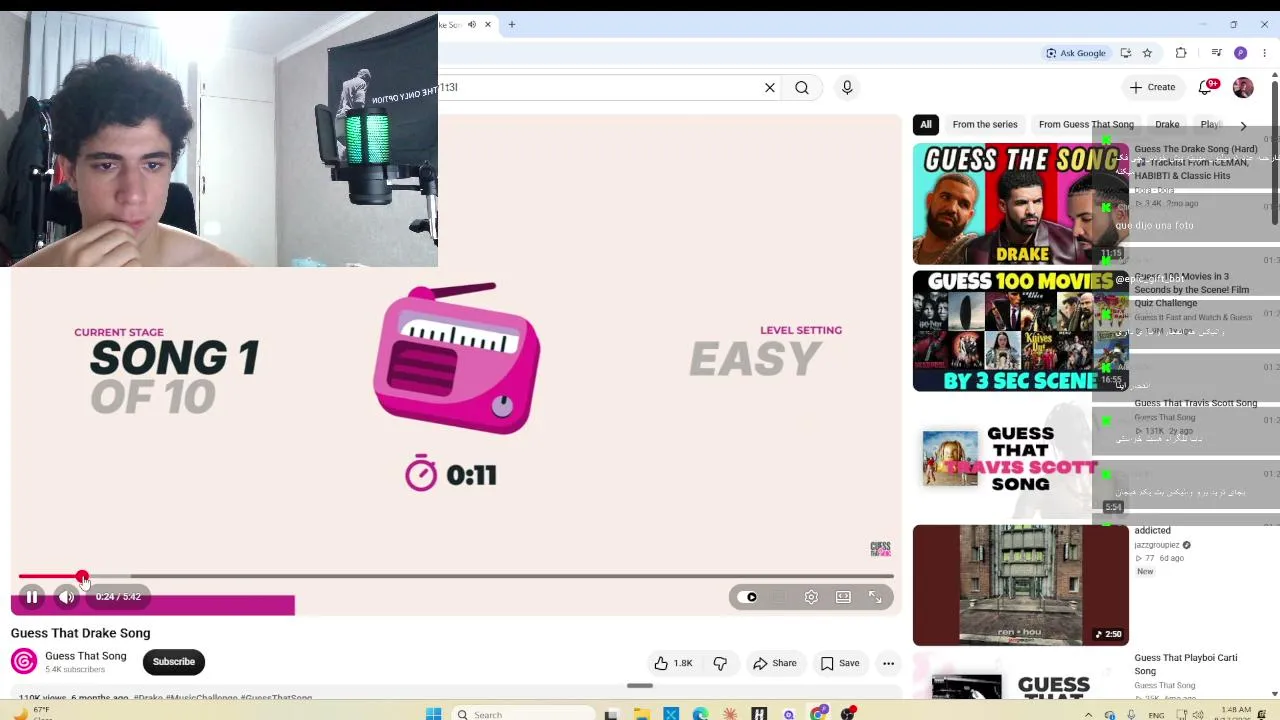The width and height of the screenshot is (1280, 720).
Task: Open the ENG language switcher in the tray
Action: [x=1156, y=716]
